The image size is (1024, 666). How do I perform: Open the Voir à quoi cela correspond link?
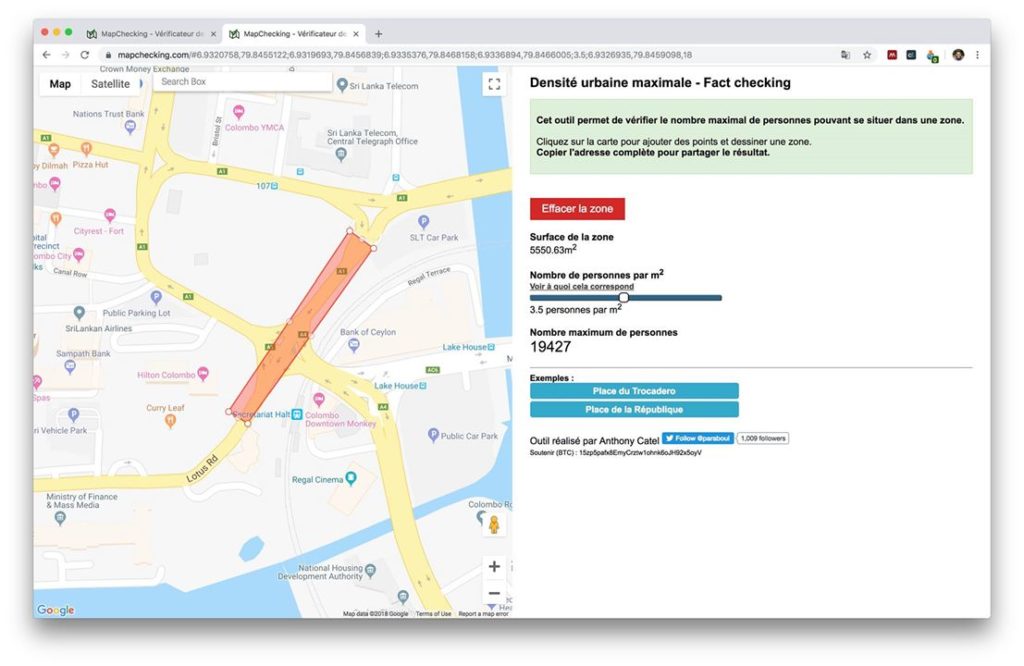581,287
